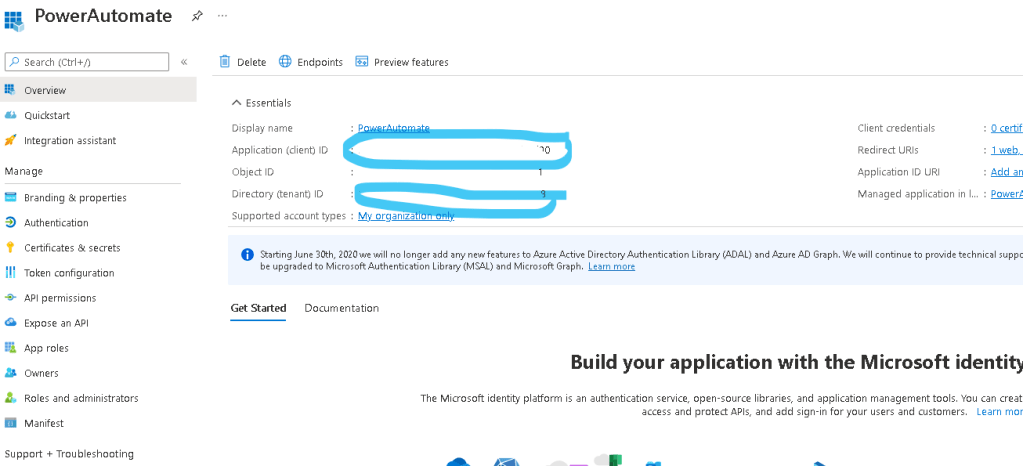The width and height of the screenshot is (1023, 466).
Task: Click the Delete trash icon
Action: pyautogui.click(x=225, y=62)
